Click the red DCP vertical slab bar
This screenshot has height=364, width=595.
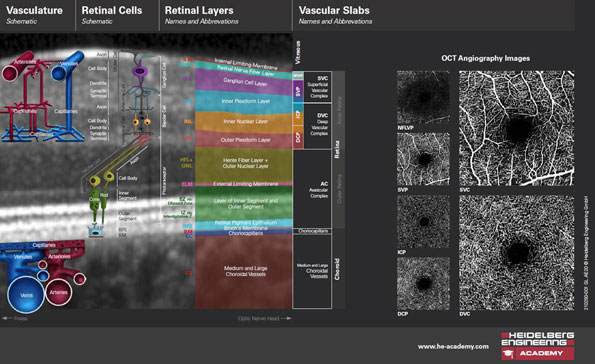298,137
